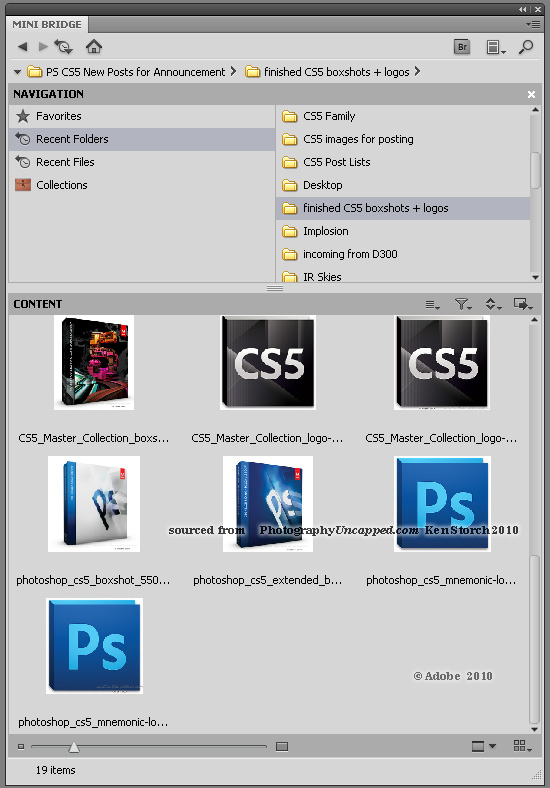
Task: Click the 19 items status text
Action: [x=55, y=770]
